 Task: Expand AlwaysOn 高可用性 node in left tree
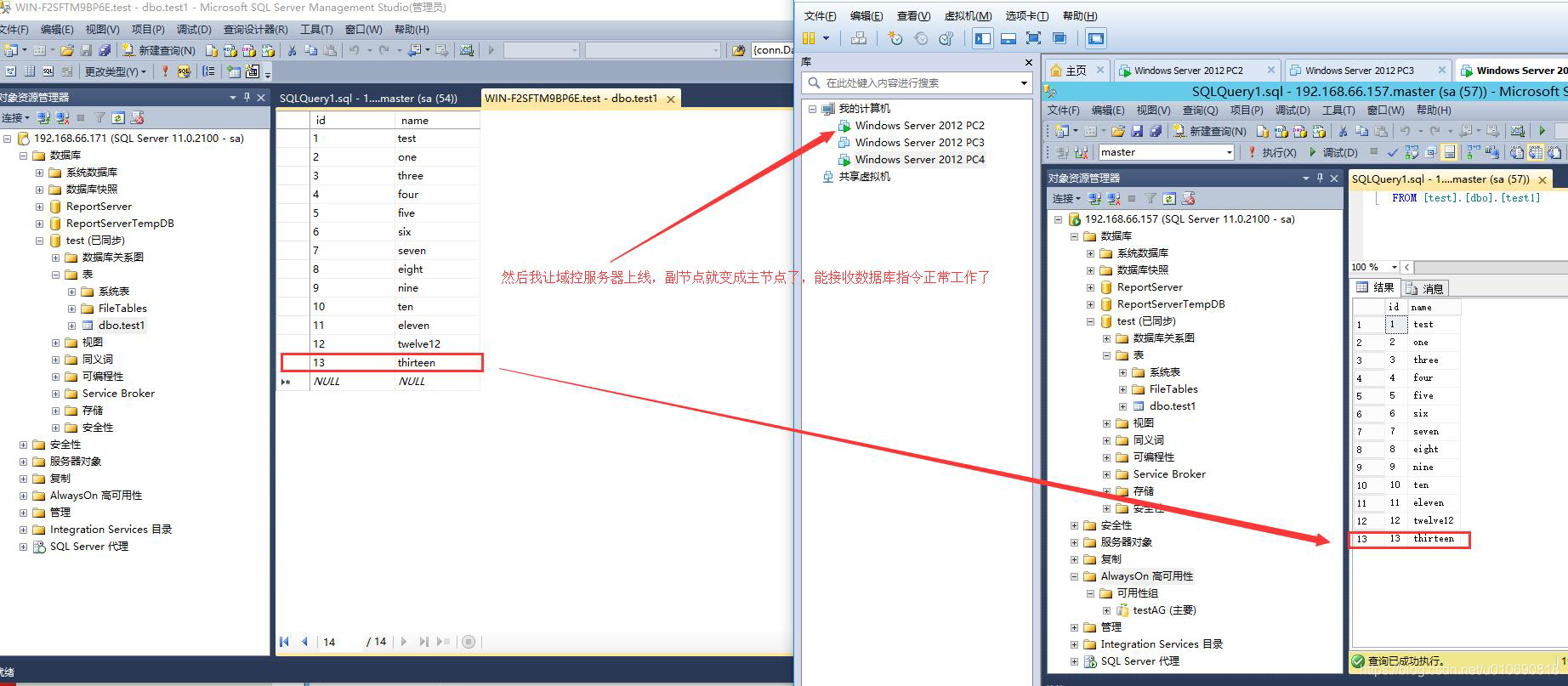[24, 495]
